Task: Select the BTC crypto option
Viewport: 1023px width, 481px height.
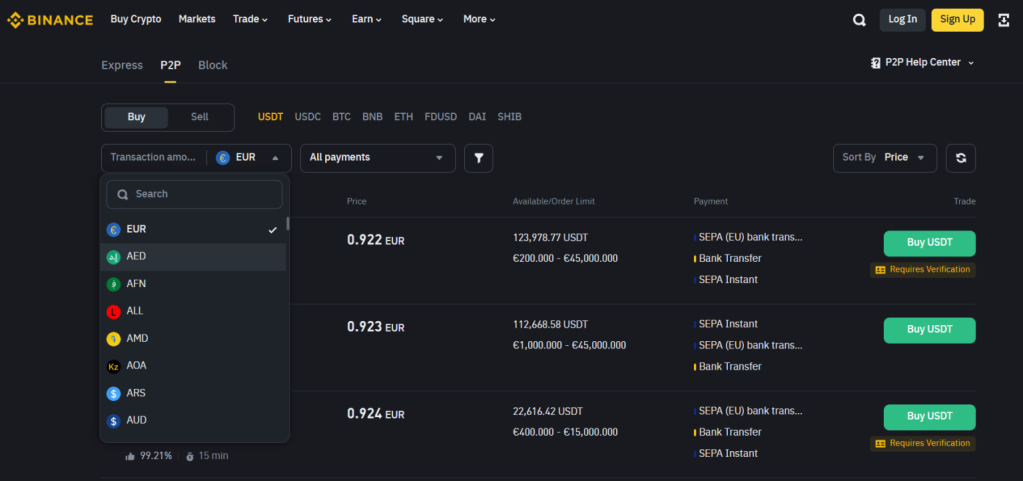Action: [341, 117]
